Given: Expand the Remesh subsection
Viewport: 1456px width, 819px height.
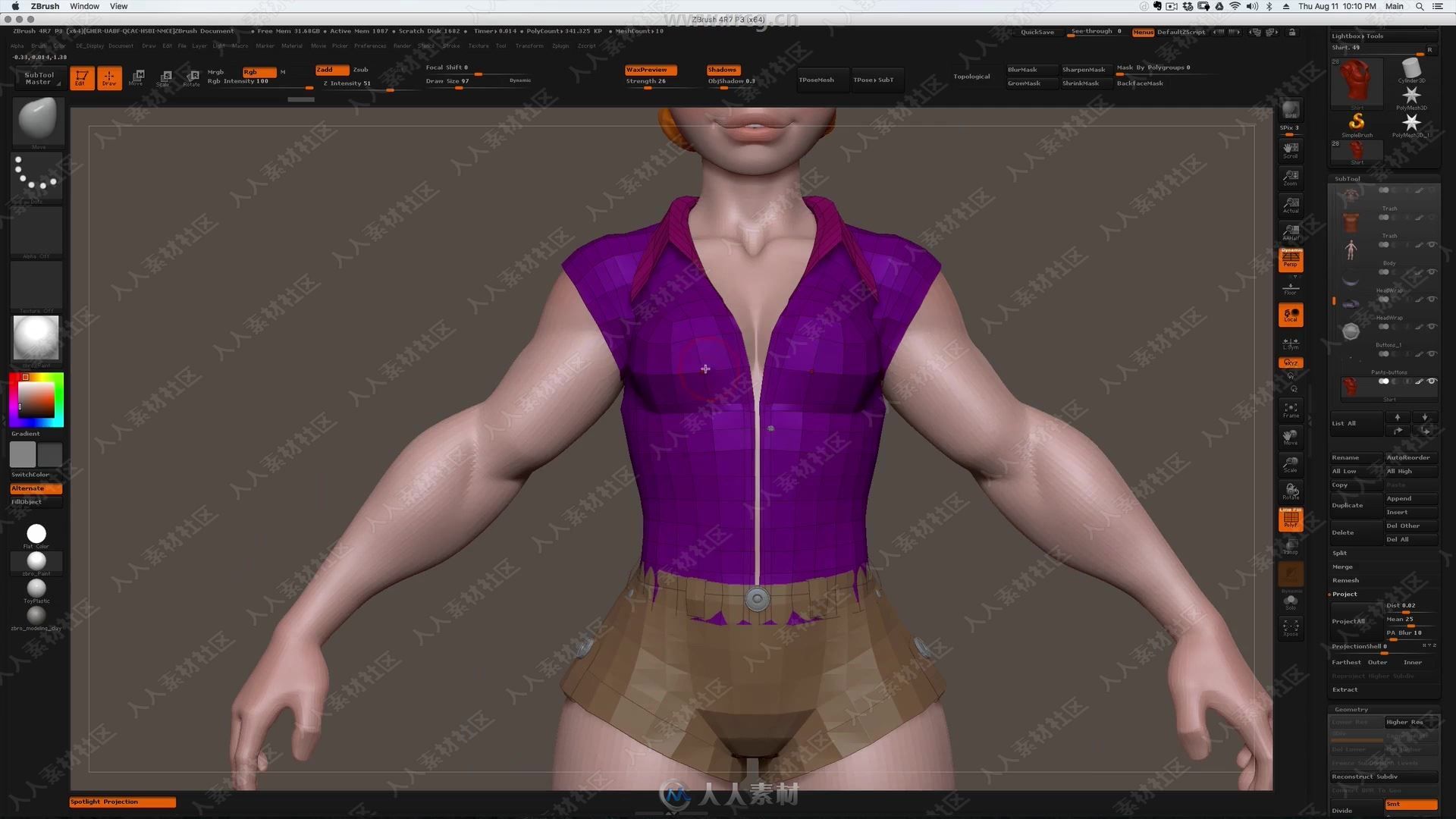Looking at the screenshot, I should [x=1345, y=580].
